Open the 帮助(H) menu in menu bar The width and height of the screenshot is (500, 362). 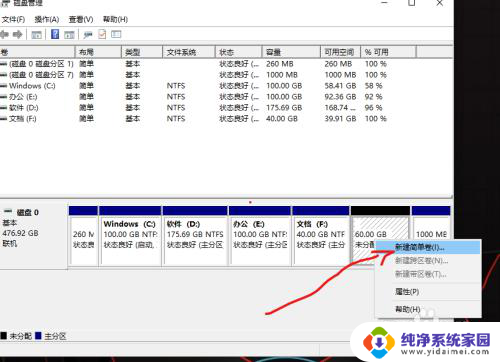click(x=115, y=19)
